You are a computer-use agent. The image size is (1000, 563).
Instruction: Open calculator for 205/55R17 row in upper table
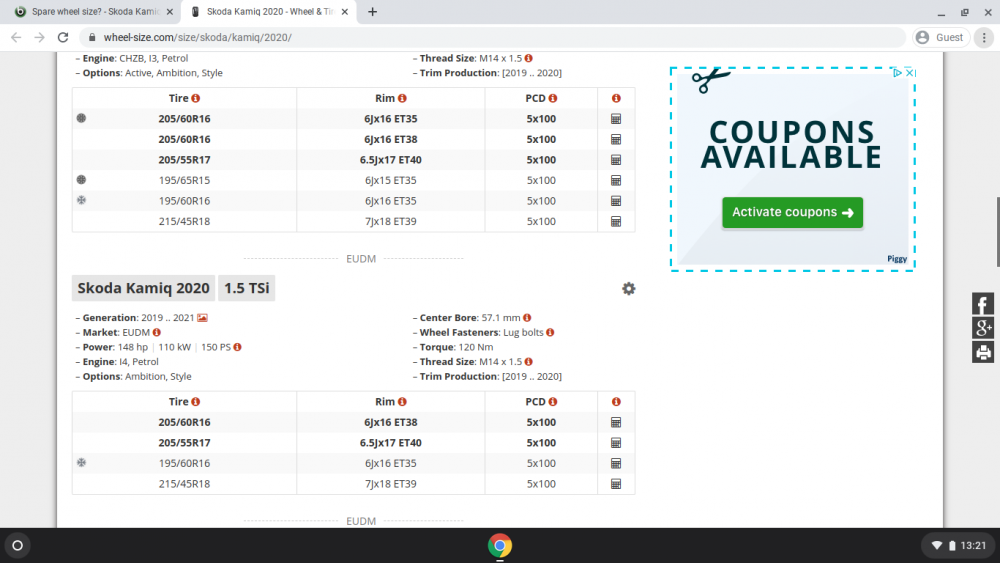pos(615,159)
